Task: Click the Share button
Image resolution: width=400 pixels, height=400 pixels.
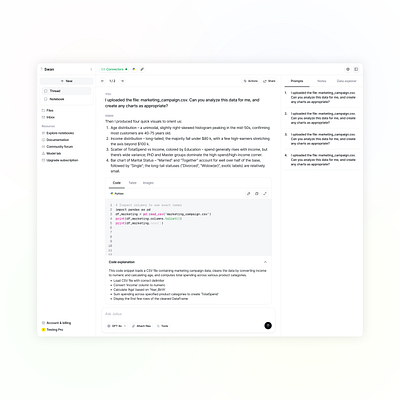Action: [269, 81]
